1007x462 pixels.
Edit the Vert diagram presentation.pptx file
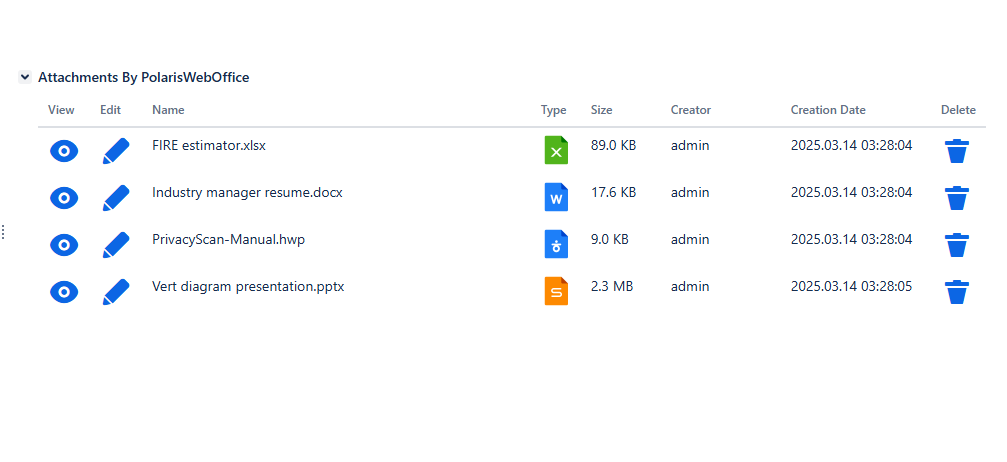tap(116, 292)
